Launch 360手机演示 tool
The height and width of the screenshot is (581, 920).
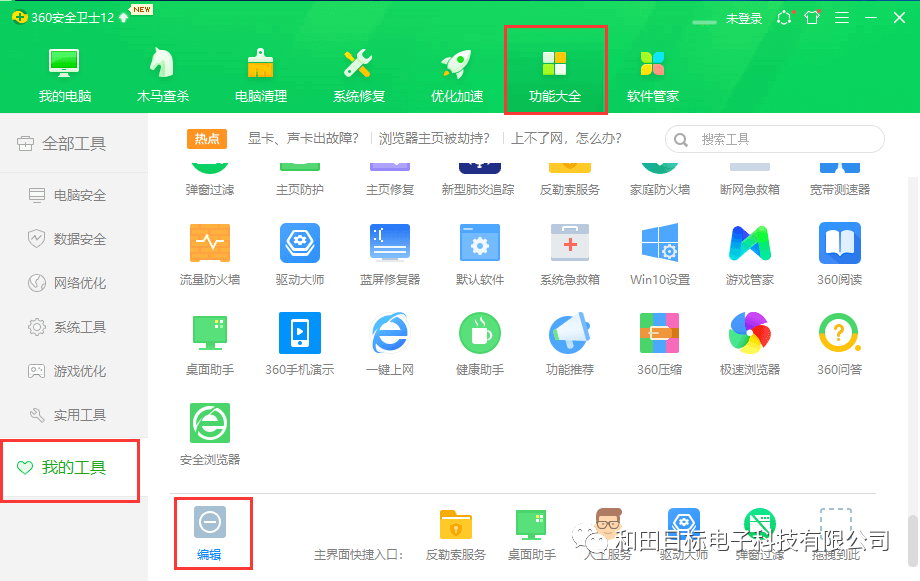point(300,344)
